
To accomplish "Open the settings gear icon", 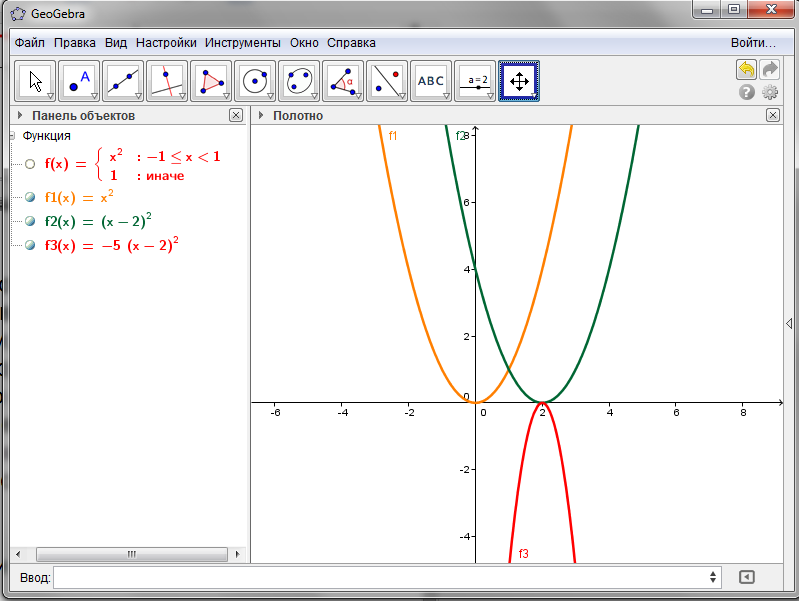I will click(770, 92).
